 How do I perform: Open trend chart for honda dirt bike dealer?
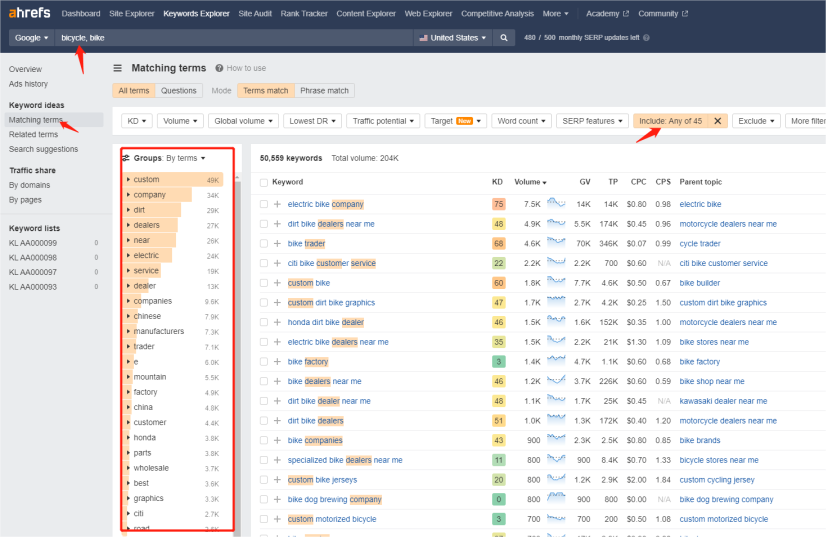(x=556, y=321)
